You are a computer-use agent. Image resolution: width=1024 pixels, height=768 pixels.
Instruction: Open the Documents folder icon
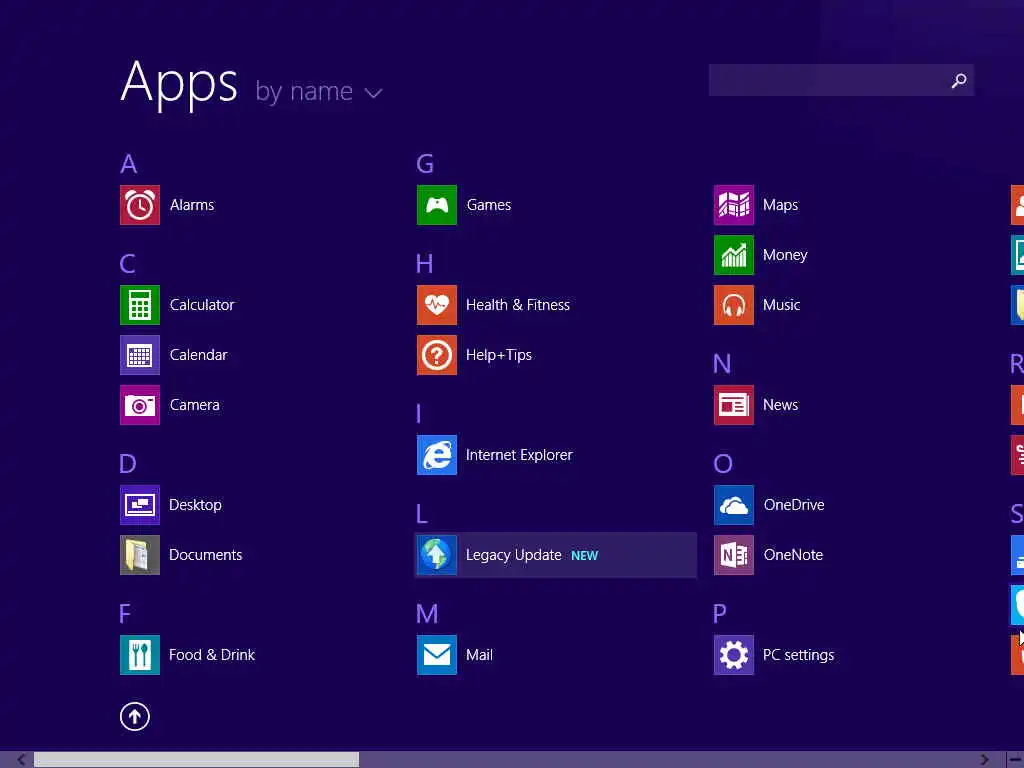[x=140, y=555]
